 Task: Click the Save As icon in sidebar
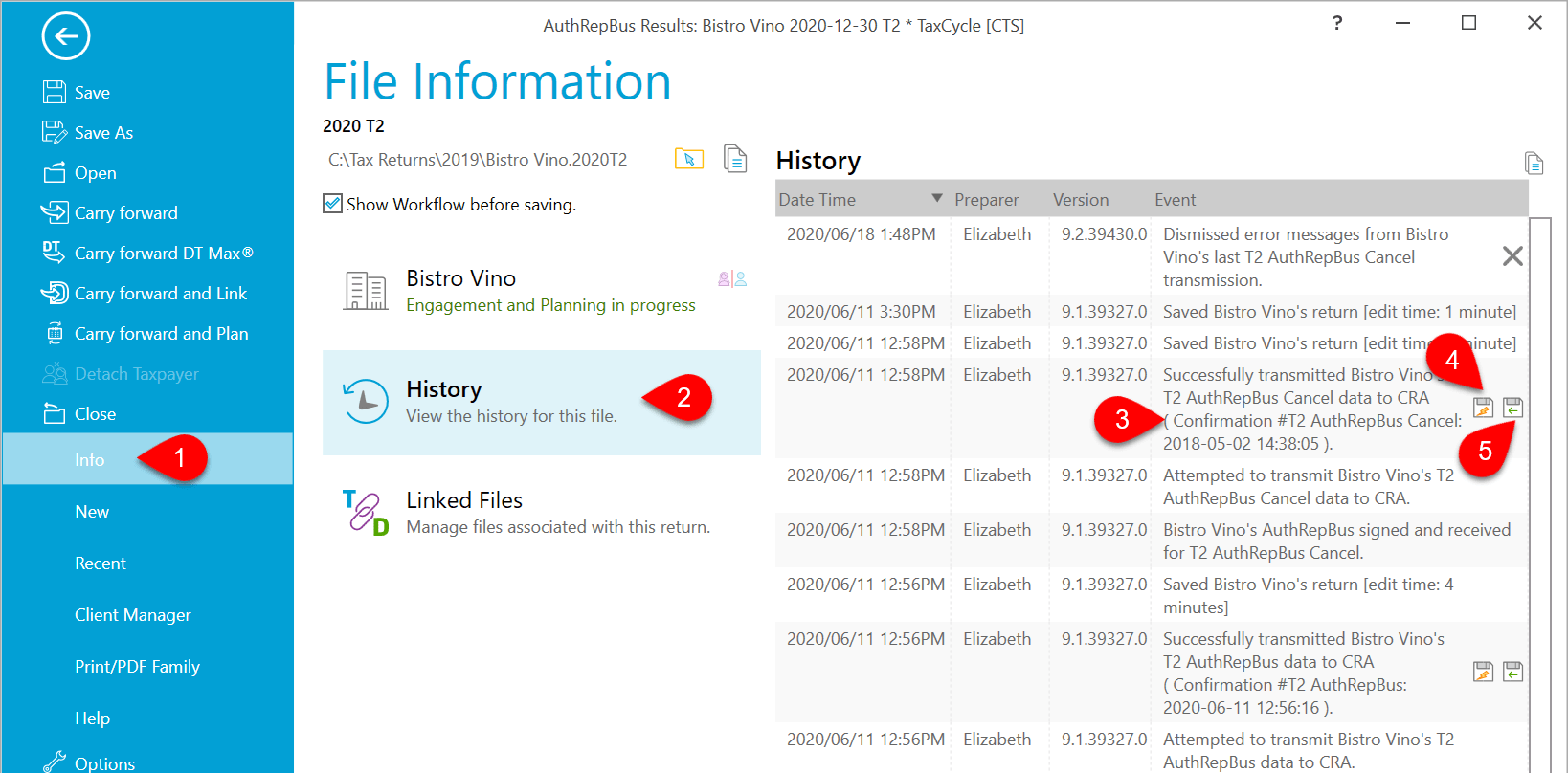point(55,132)
